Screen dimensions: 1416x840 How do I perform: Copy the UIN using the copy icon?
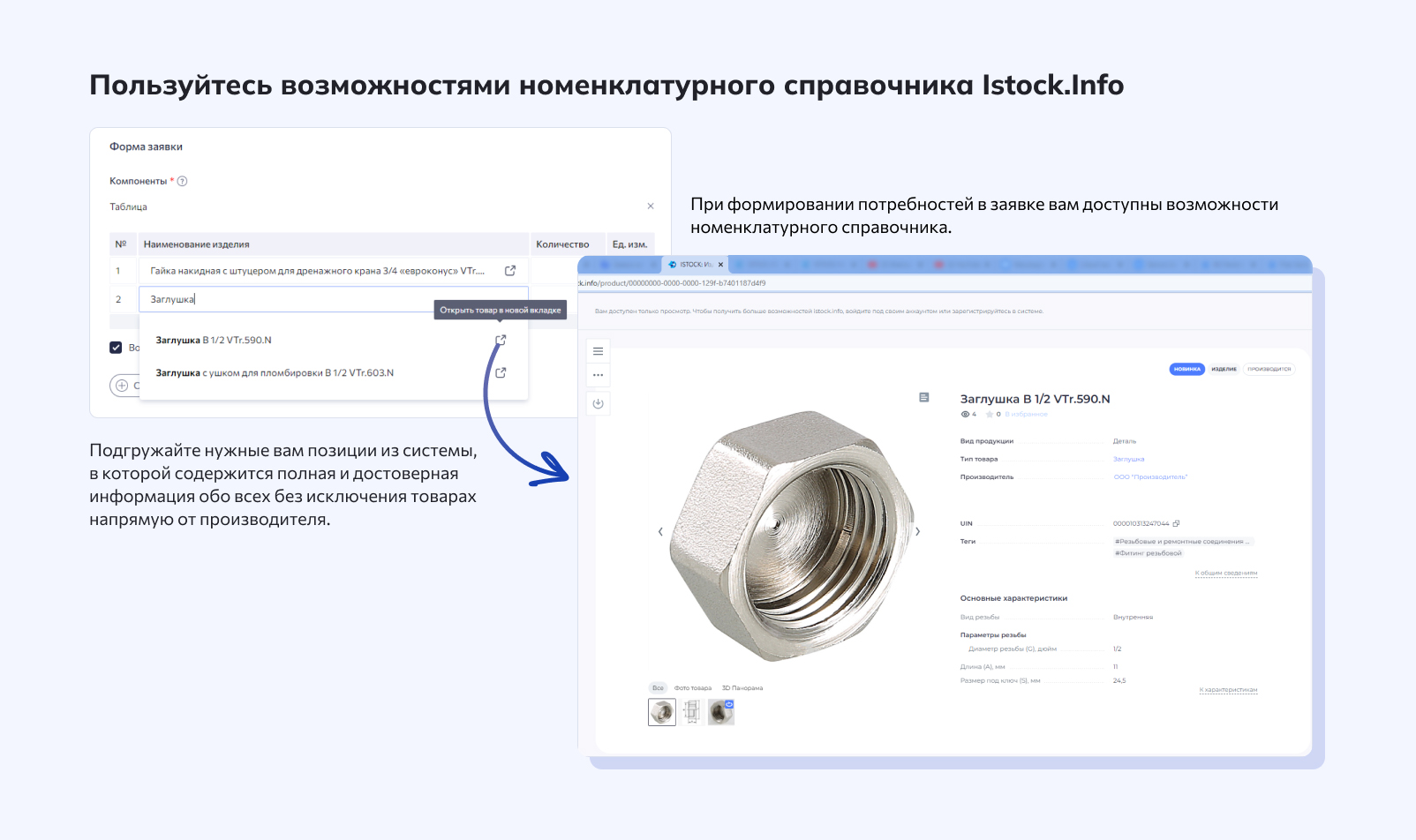click(x=1176, y=522)
